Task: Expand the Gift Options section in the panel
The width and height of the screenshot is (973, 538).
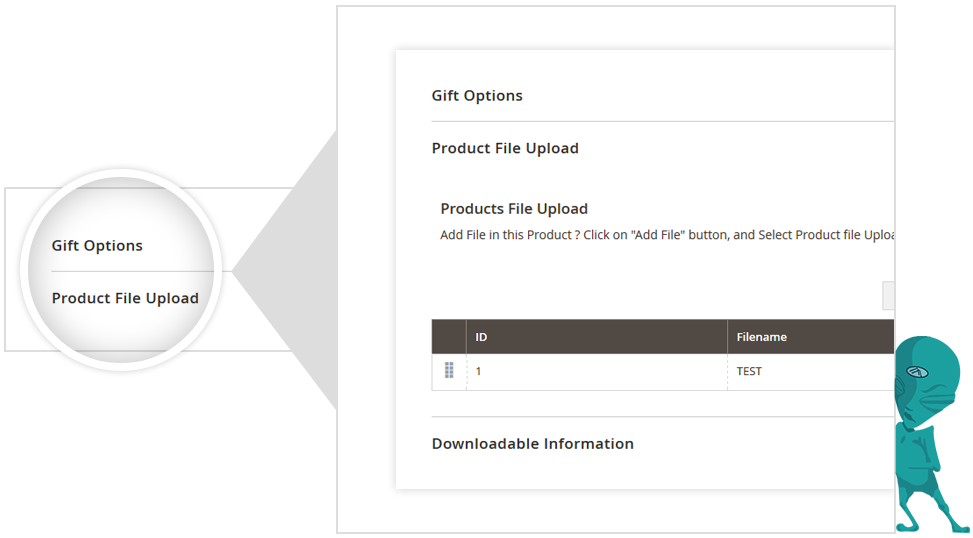Action: [477, 96]
